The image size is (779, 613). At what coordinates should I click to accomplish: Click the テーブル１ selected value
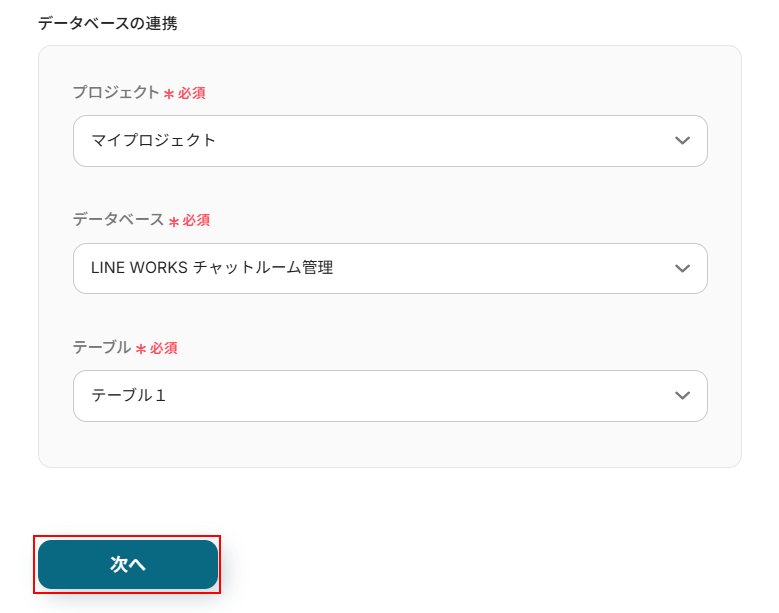(129, 396)
